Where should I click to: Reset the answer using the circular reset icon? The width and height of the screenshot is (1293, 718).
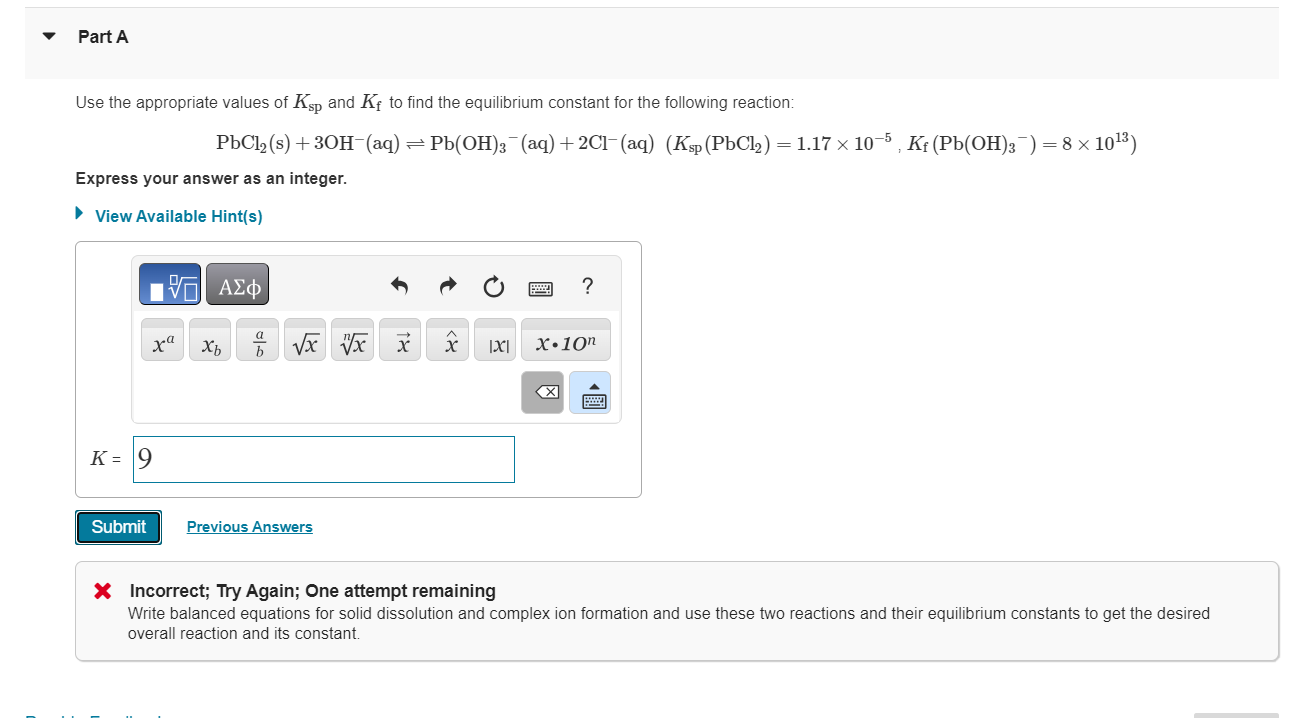pyautogui.click(x=493, y=287)
